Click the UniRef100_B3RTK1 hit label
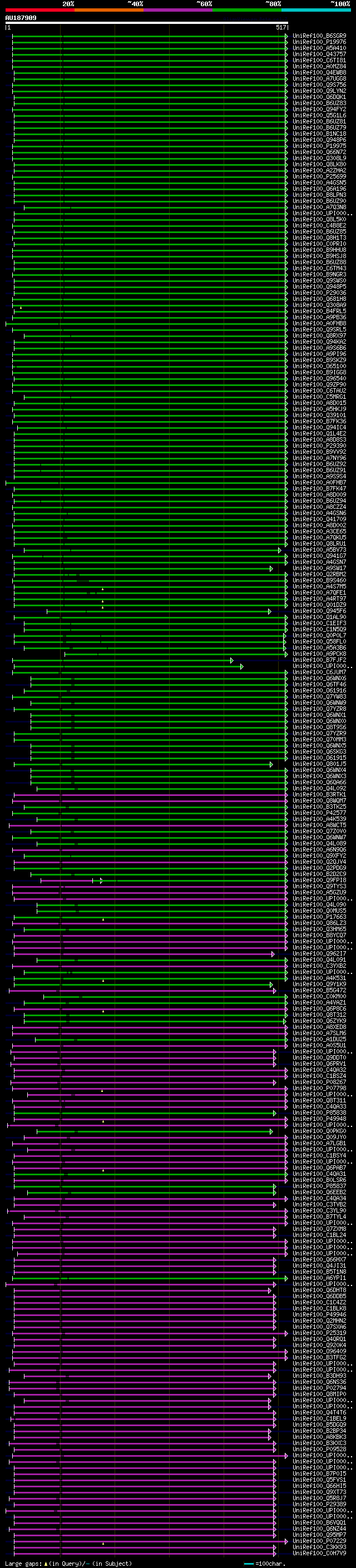The image size is (356, 1568). click(319, 794)
